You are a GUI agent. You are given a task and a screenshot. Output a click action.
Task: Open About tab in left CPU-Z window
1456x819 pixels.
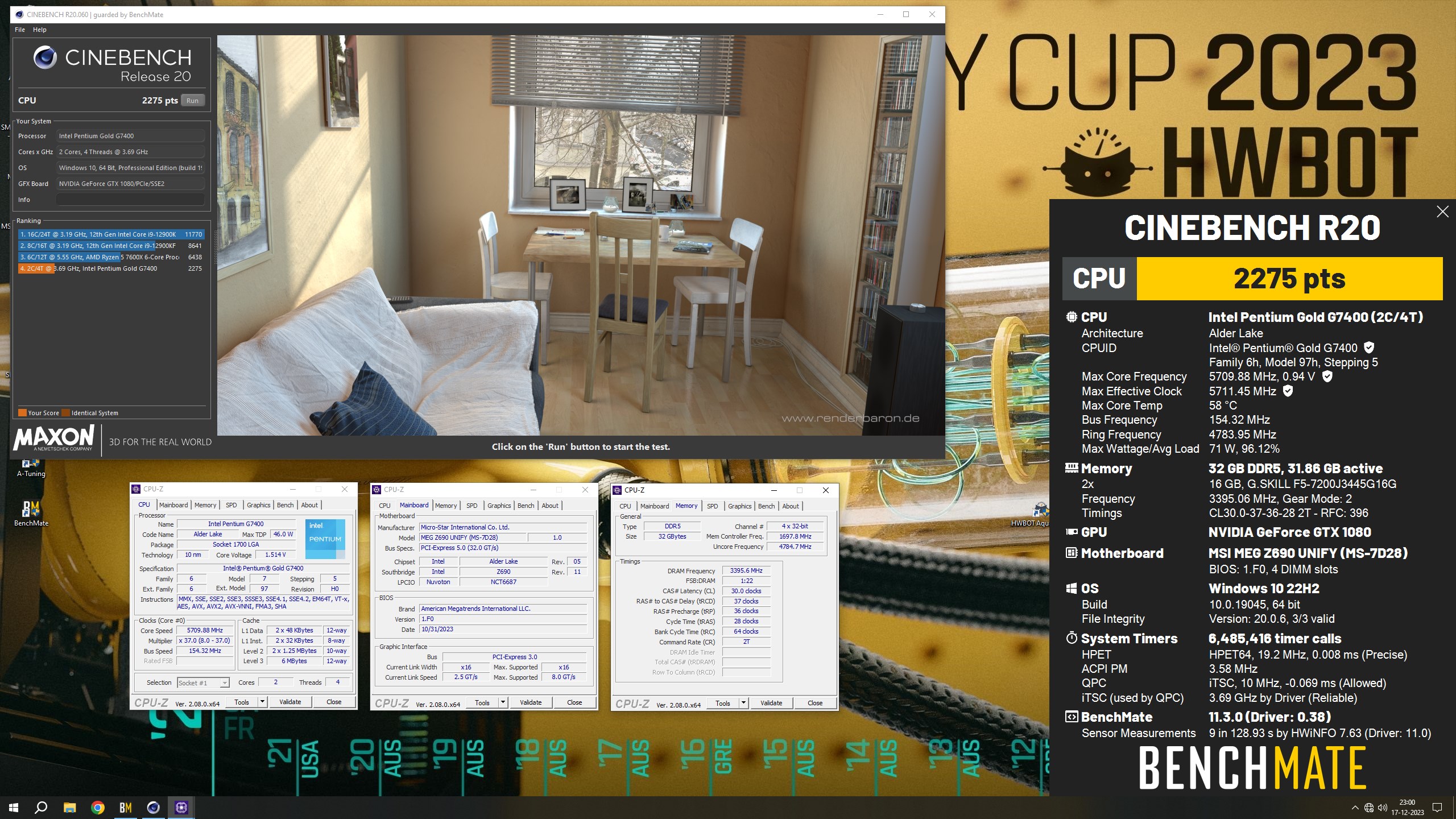(x=309, y=505)
